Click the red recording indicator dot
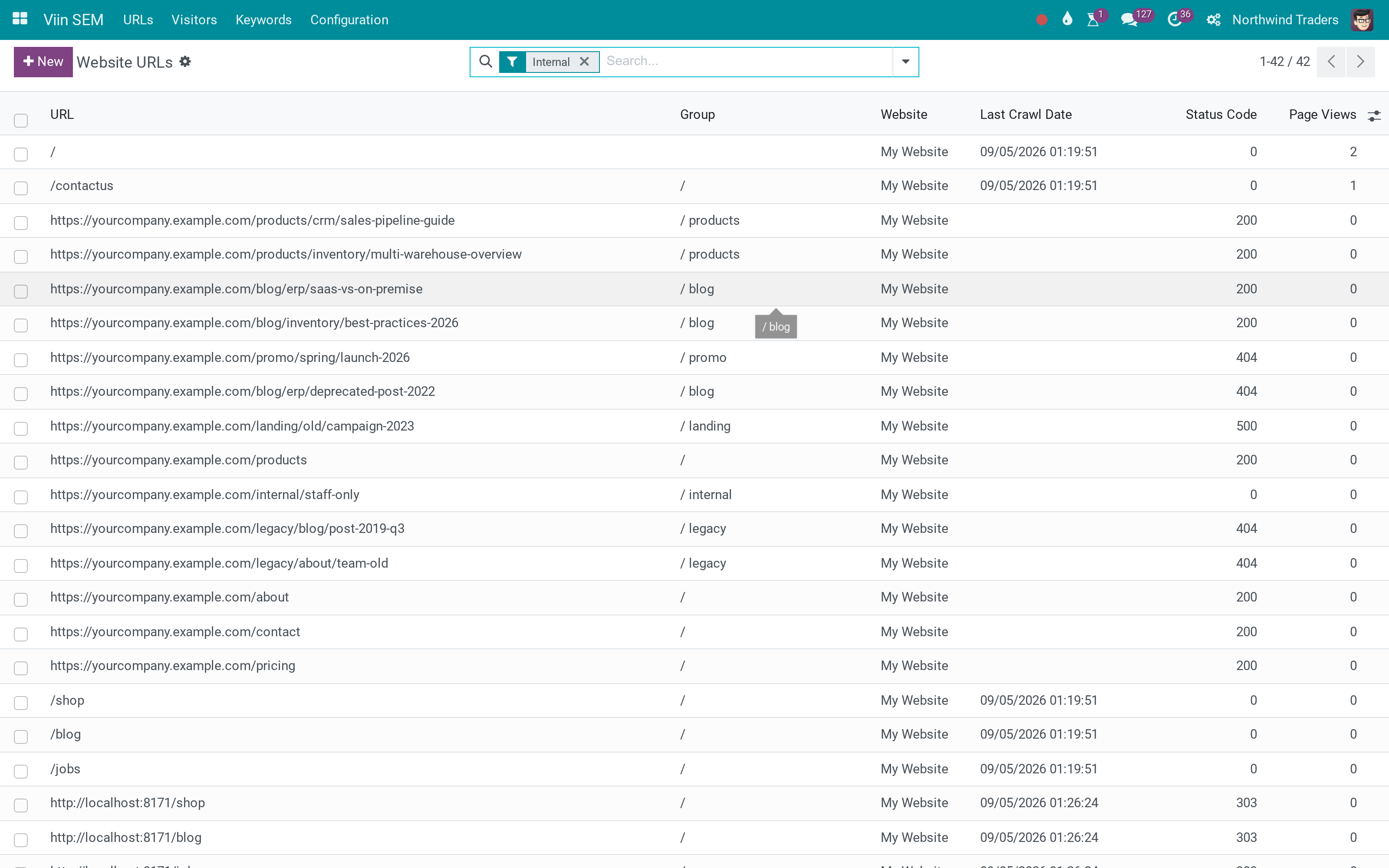Image resolution: width=1389 pixels, height=868 pixels. point(1042,20)
